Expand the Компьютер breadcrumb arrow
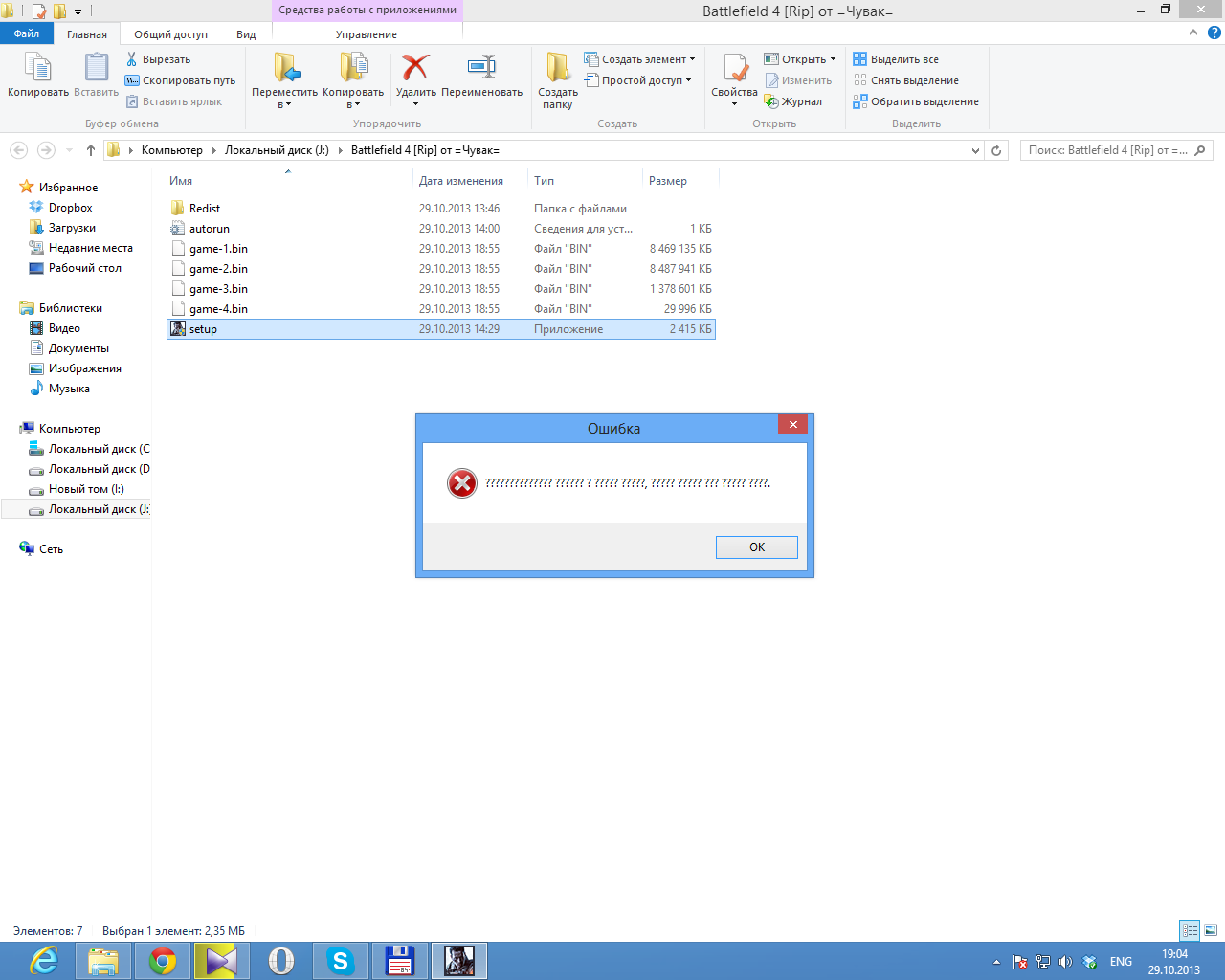 [x=213, y=150]
